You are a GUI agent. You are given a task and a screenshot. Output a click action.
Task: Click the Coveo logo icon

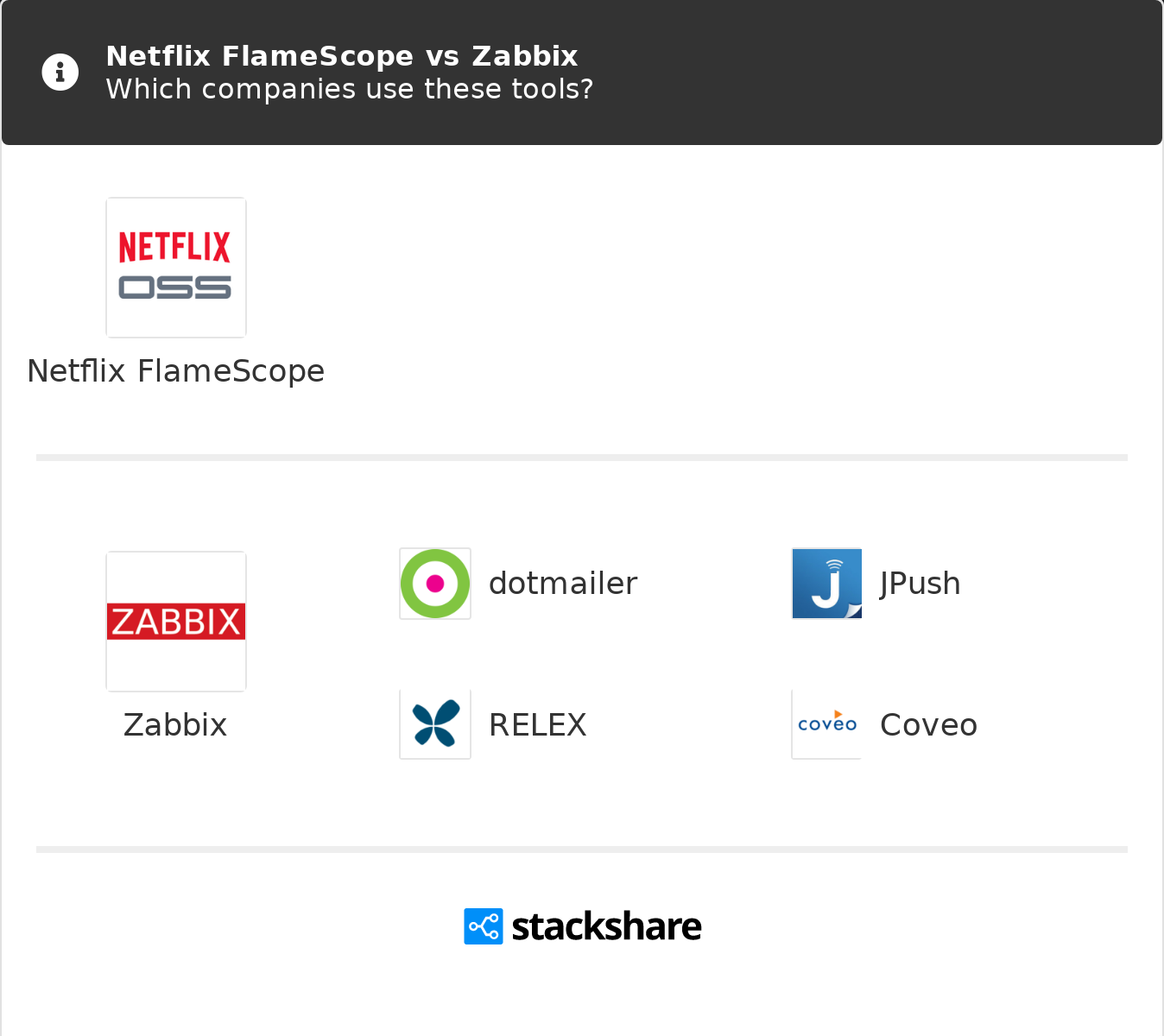pyautogui.click(x=826, y=724)
